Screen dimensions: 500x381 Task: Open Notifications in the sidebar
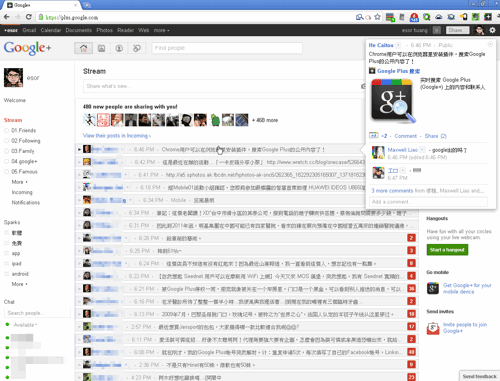click(26, 203)
